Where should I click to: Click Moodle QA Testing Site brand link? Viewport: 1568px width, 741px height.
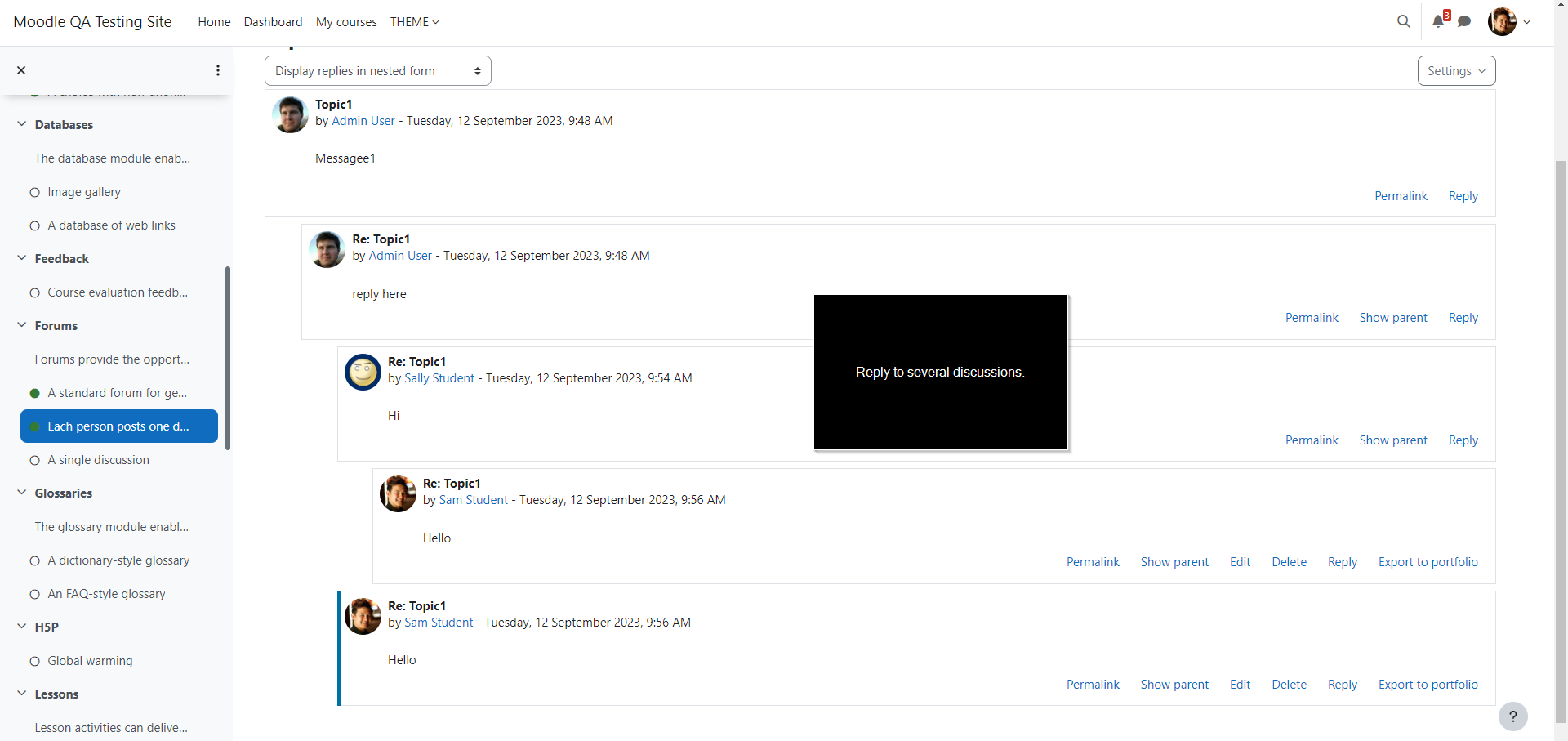[x=92, y=22]
